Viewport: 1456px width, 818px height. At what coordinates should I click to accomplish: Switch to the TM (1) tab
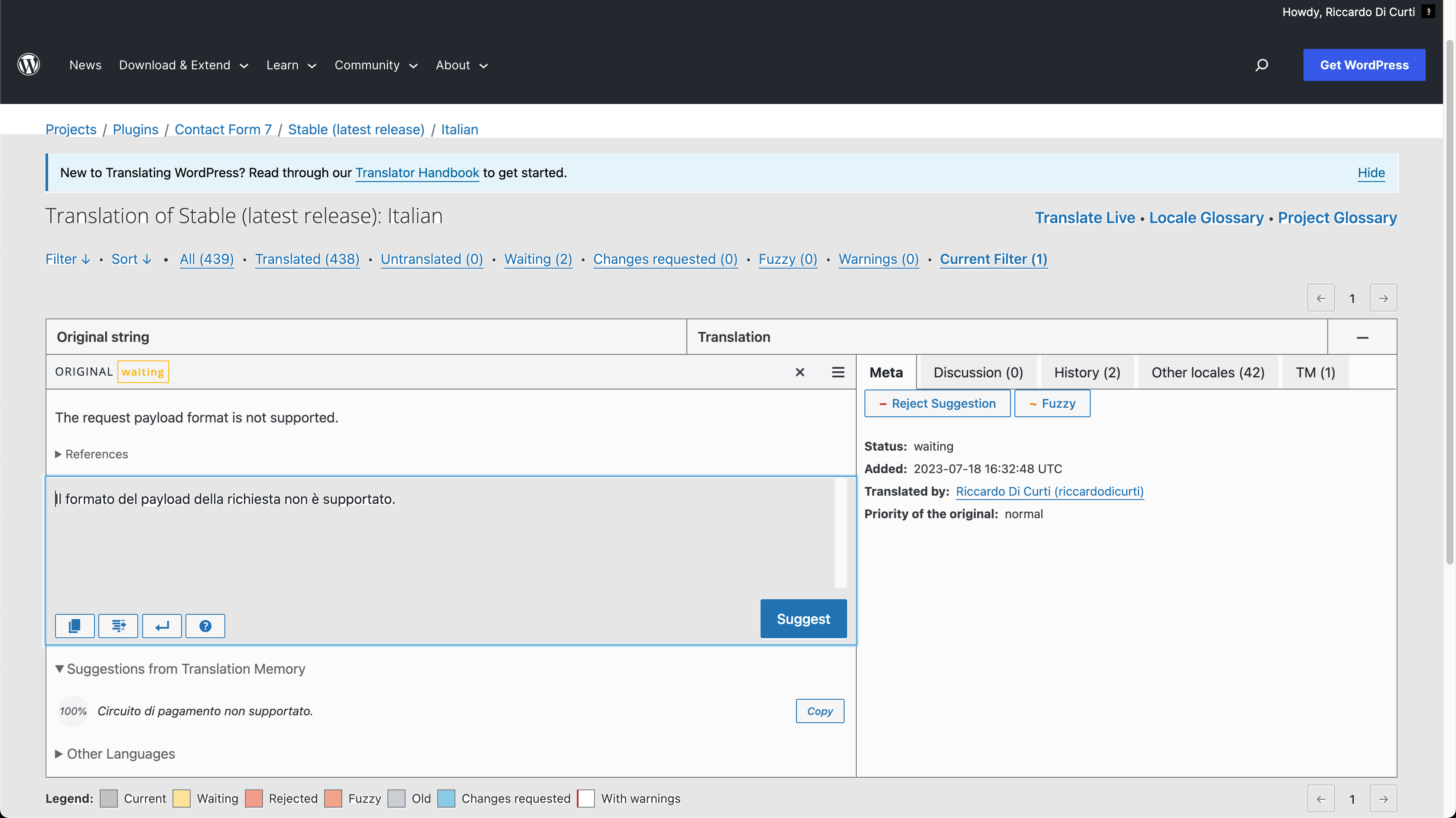tap(1315, 373)
